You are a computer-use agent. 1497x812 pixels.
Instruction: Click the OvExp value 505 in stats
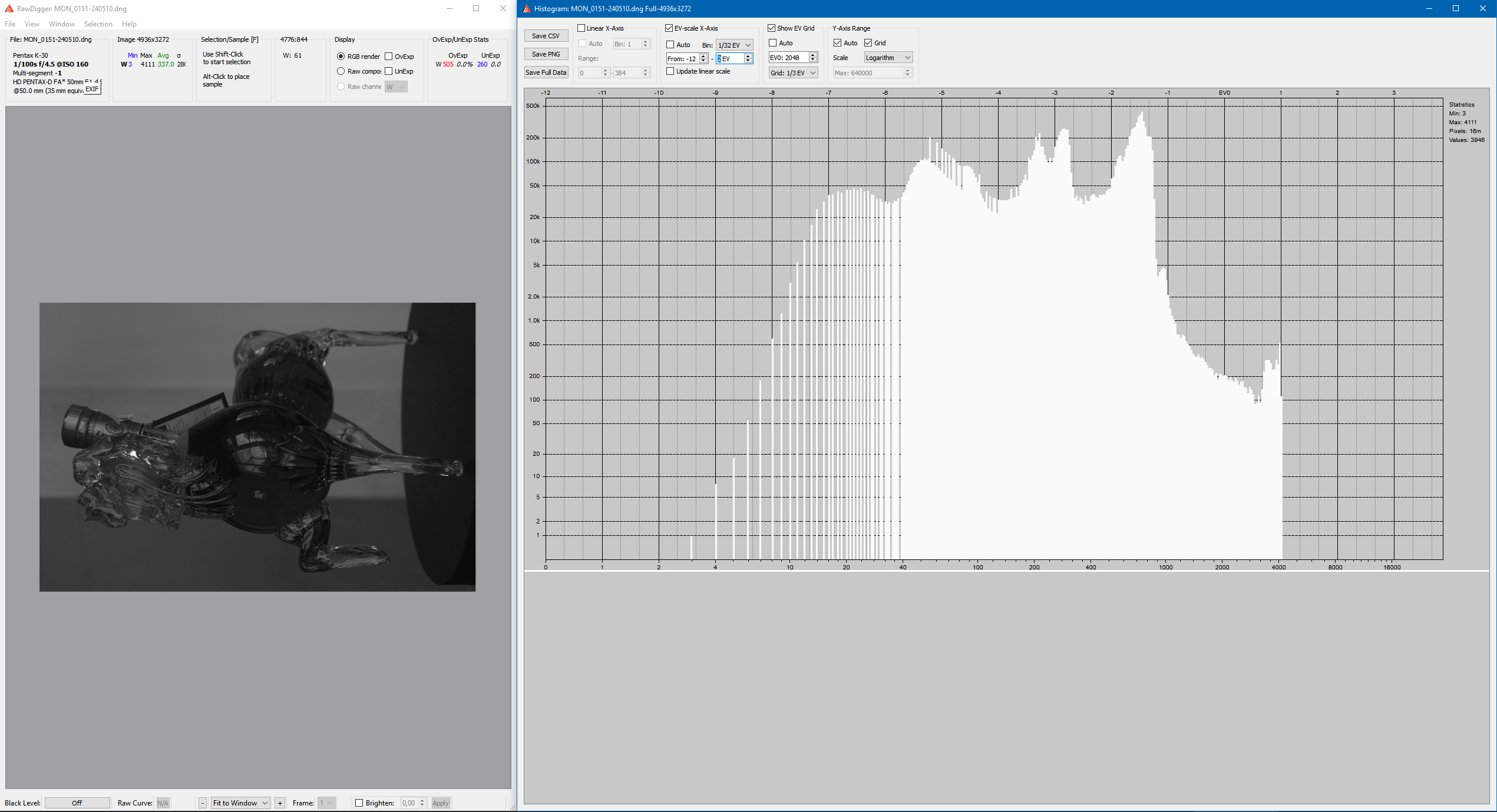(448, 65)
